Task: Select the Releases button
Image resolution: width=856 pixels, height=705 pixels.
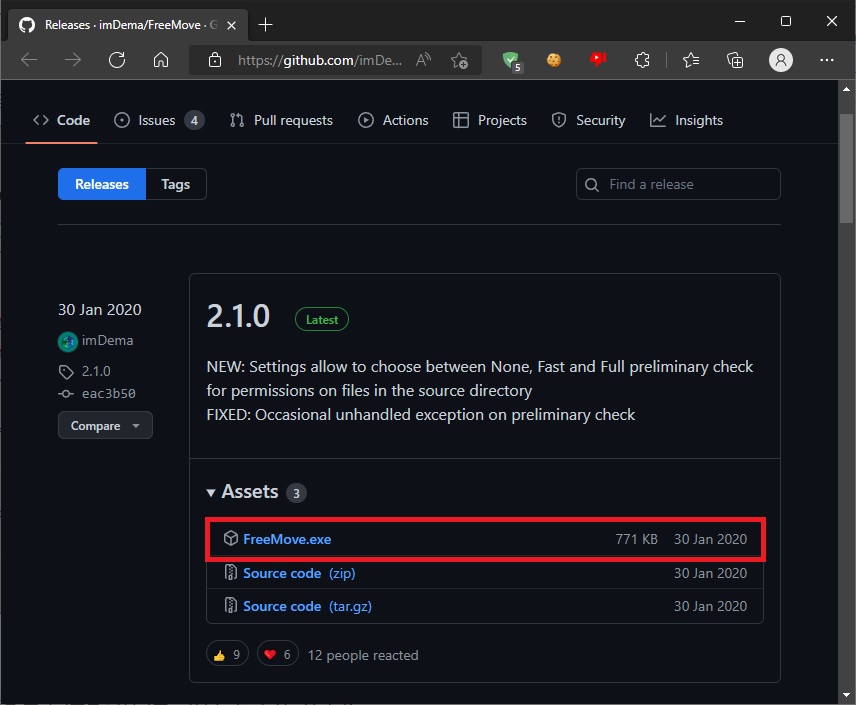Action: [x=102, y=184]
